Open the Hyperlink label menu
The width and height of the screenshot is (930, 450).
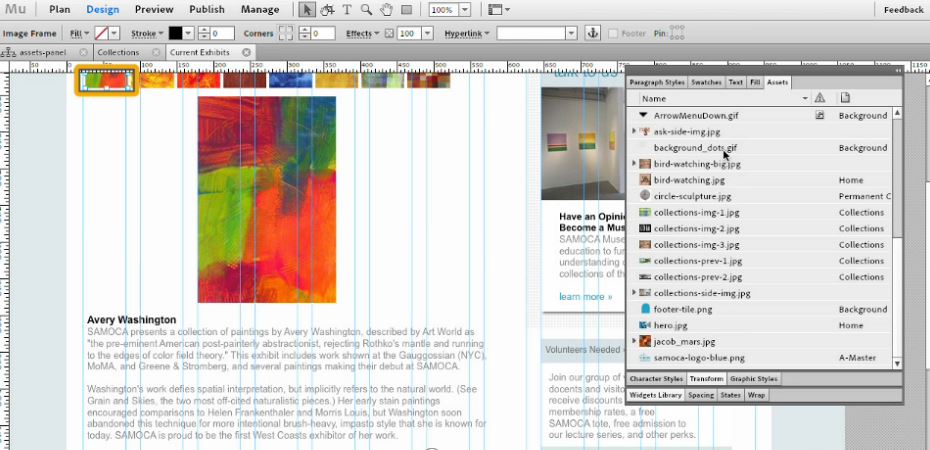click(467, 34)
